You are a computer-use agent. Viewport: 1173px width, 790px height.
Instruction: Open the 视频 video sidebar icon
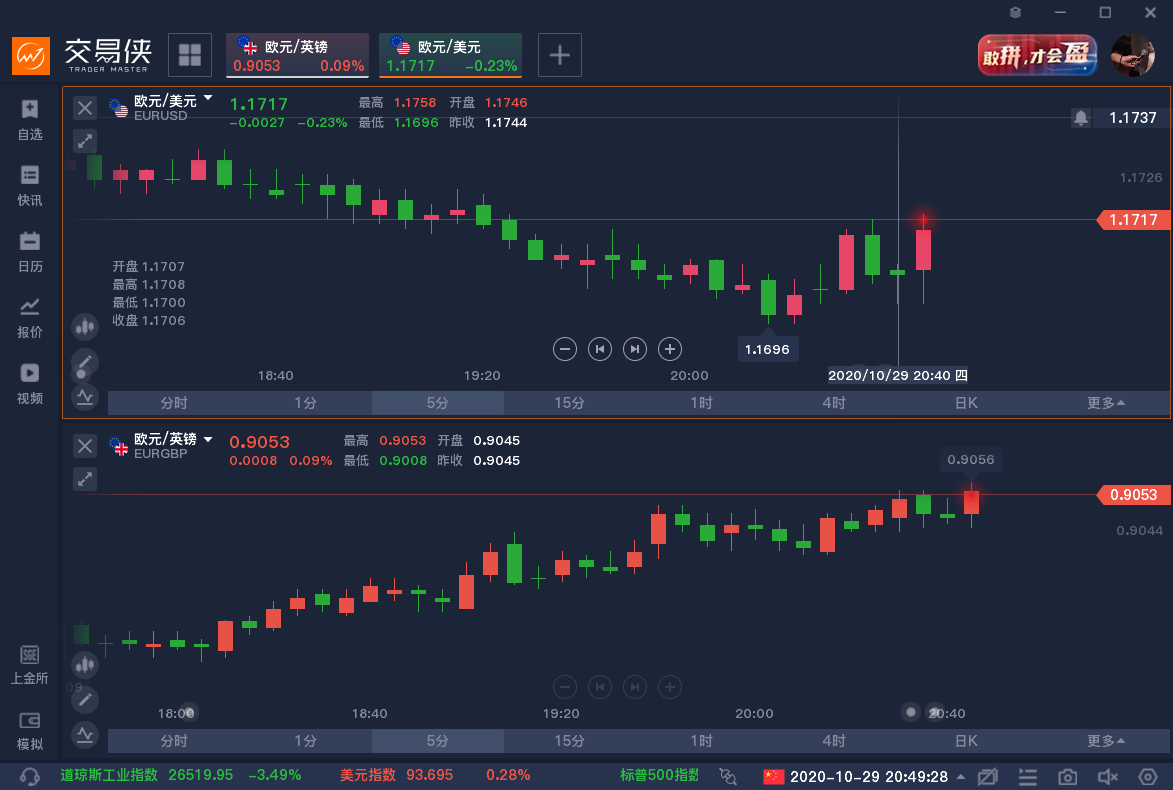[30, 383]
